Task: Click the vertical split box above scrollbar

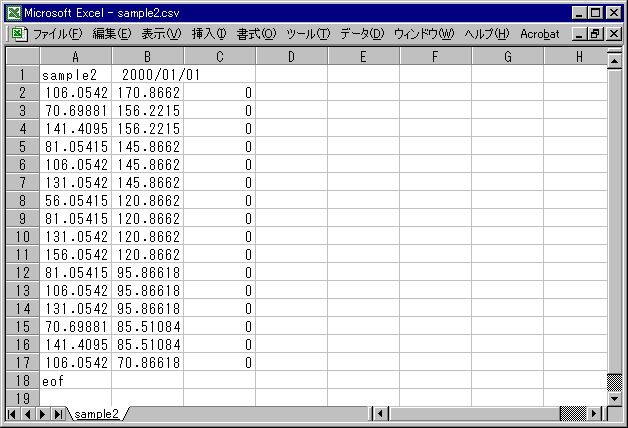Action: click(x=614, y=51)
